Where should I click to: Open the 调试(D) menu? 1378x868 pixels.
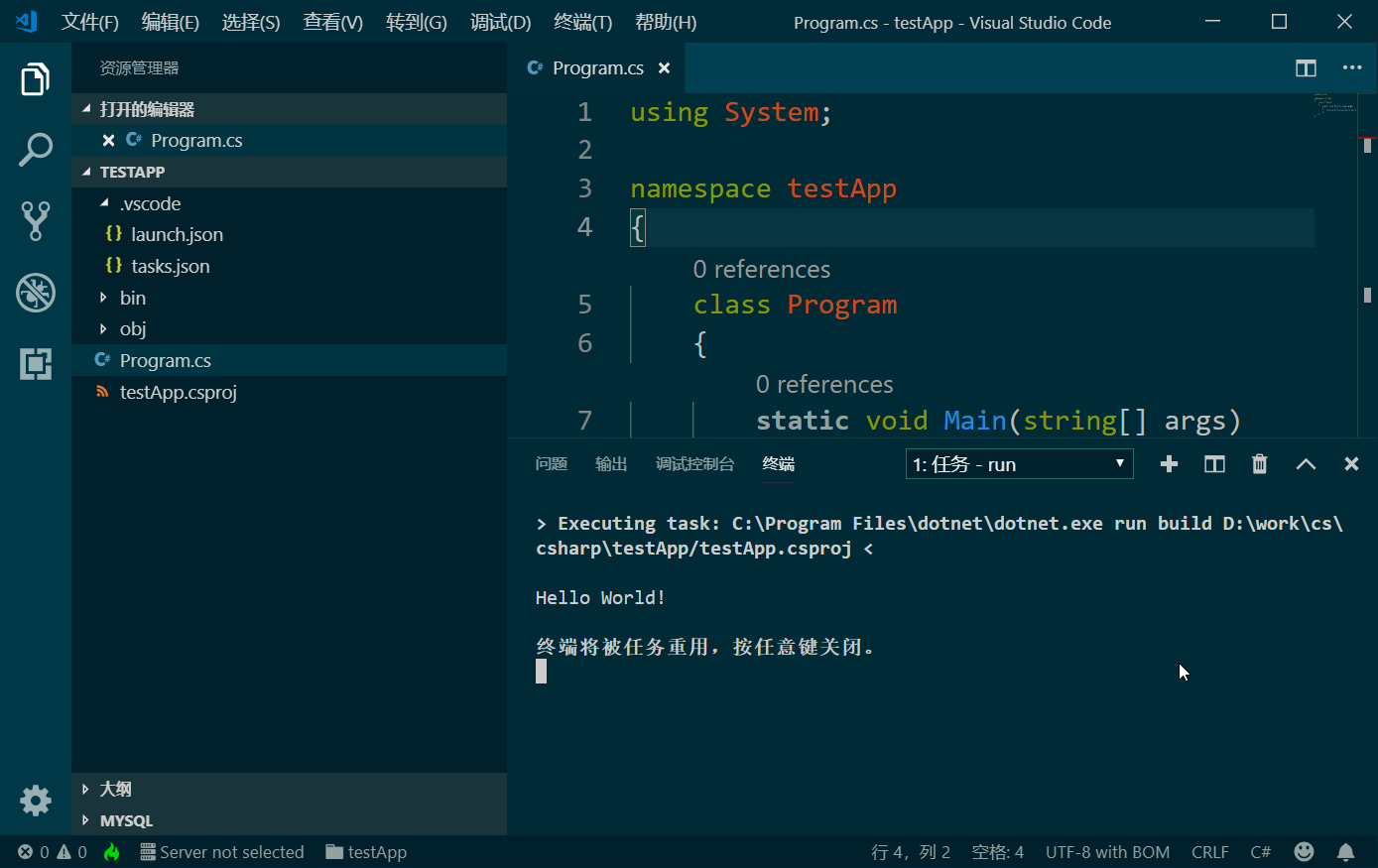(x=500, y=22)
